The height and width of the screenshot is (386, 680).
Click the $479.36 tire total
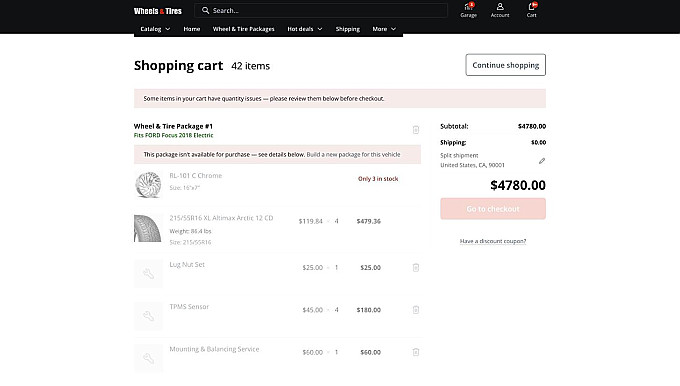(369, 221)
